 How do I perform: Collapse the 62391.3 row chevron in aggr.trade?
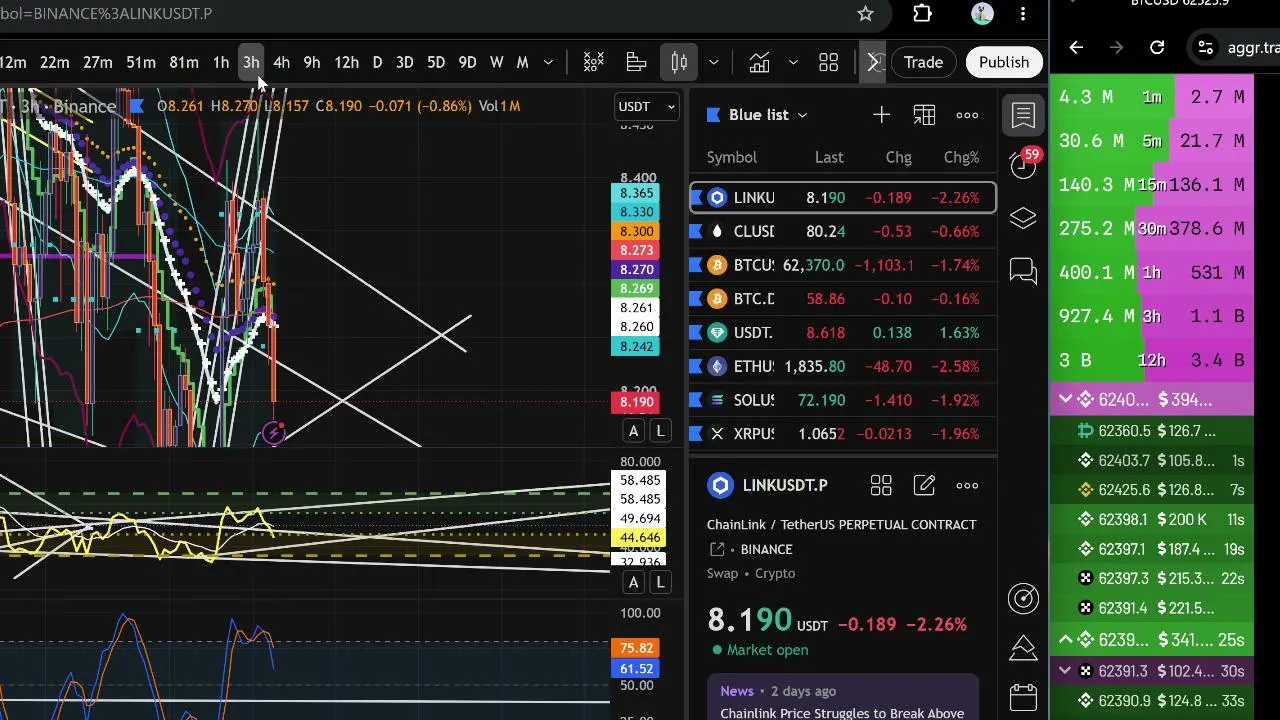click(x=1066, y=671)
